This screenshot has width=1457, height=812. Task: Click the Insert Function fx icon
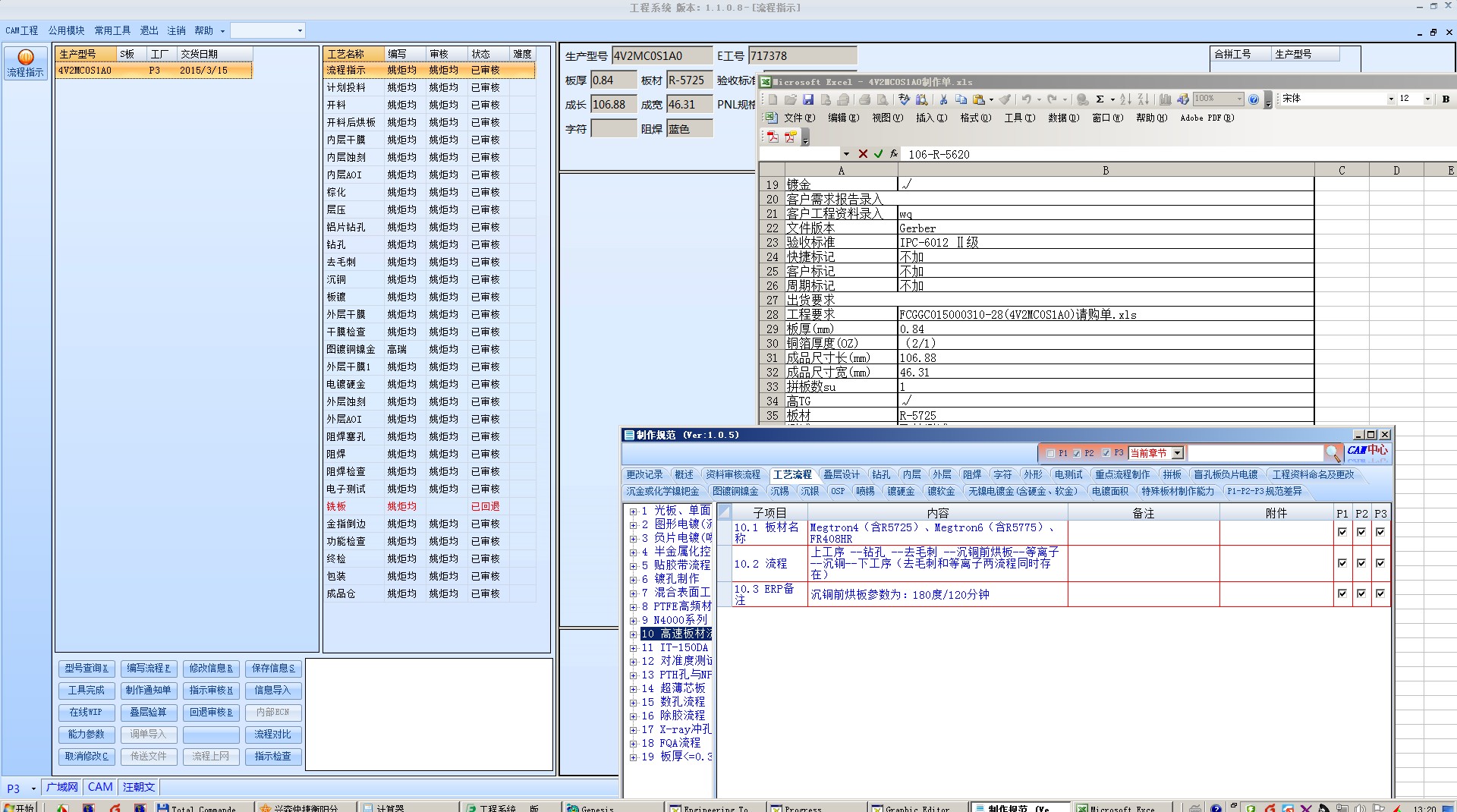pyautogui.click(x=894, y=154)
